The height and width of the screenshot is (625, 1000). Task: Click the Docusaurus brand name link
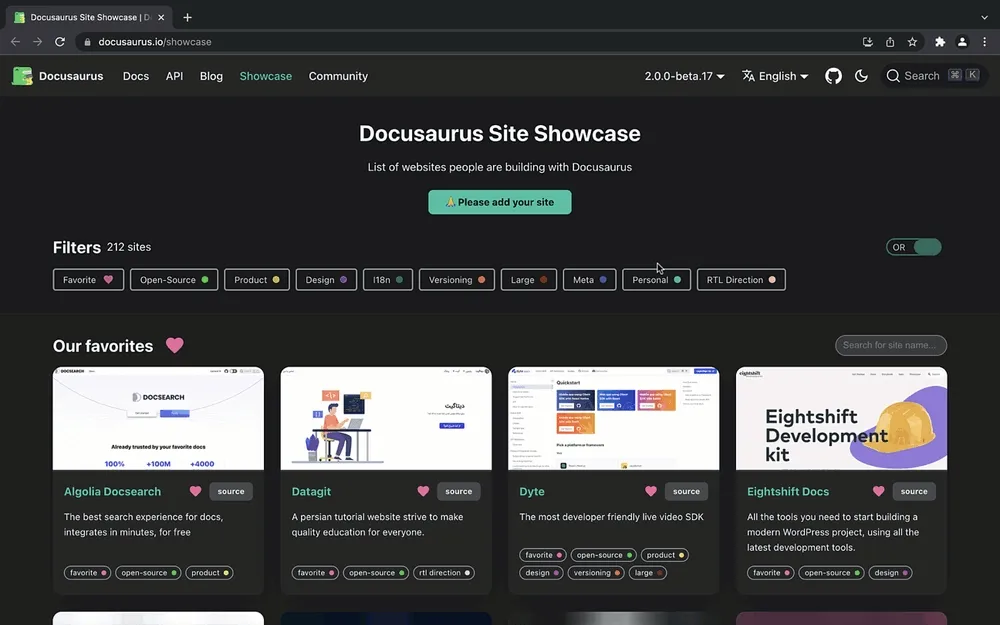(x=71, y=76)
